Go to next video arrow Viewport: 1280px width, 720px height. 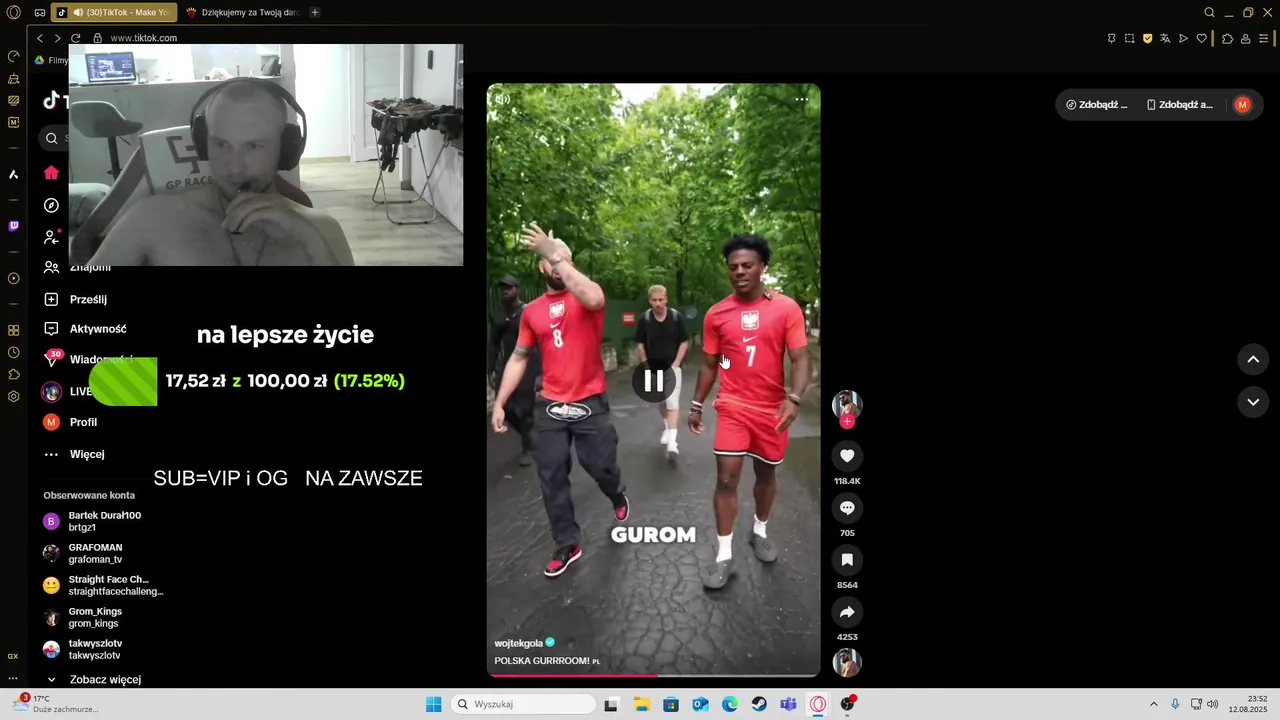pyautogui.click(x=1253, y=402)
